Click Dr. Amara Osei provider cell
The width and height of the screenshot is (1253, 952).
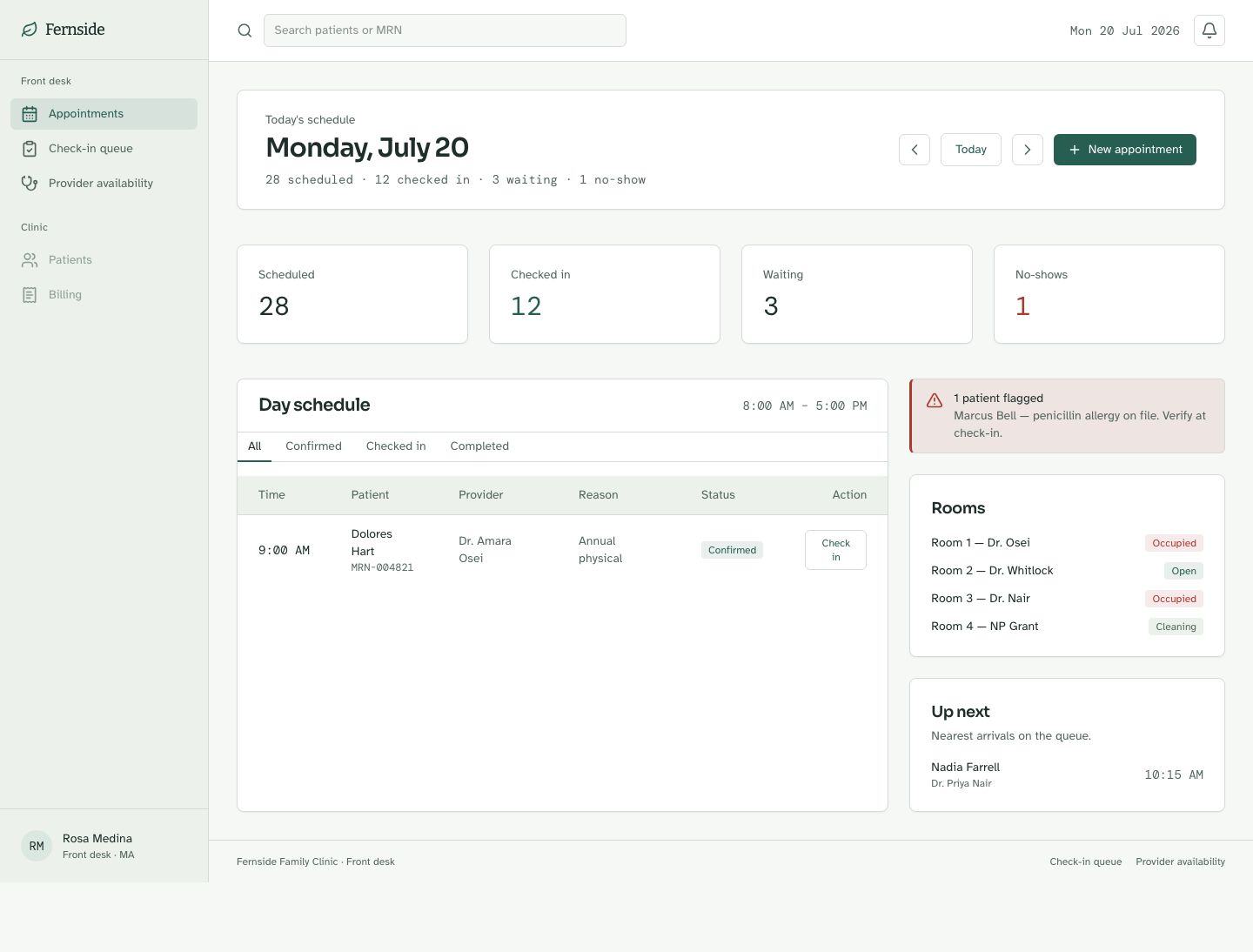(485, 550)
